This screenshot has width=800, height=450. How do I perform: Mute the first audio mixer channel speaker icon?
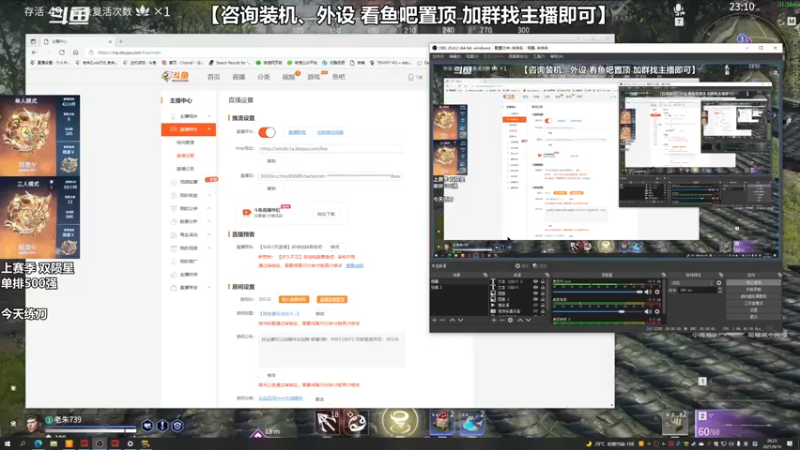(647, 292)
